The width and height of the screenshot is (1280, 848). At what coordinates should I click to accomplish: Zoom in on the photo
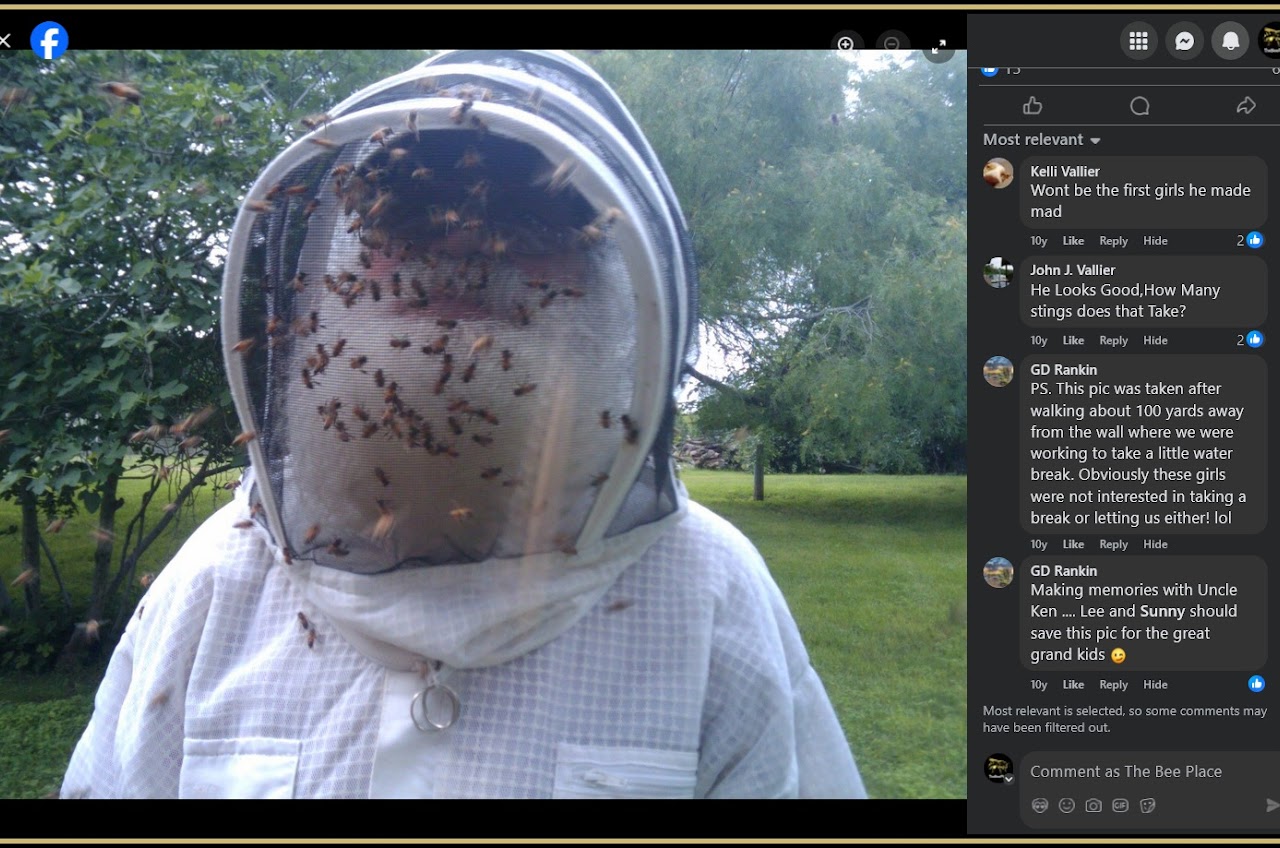pos(846,45)
